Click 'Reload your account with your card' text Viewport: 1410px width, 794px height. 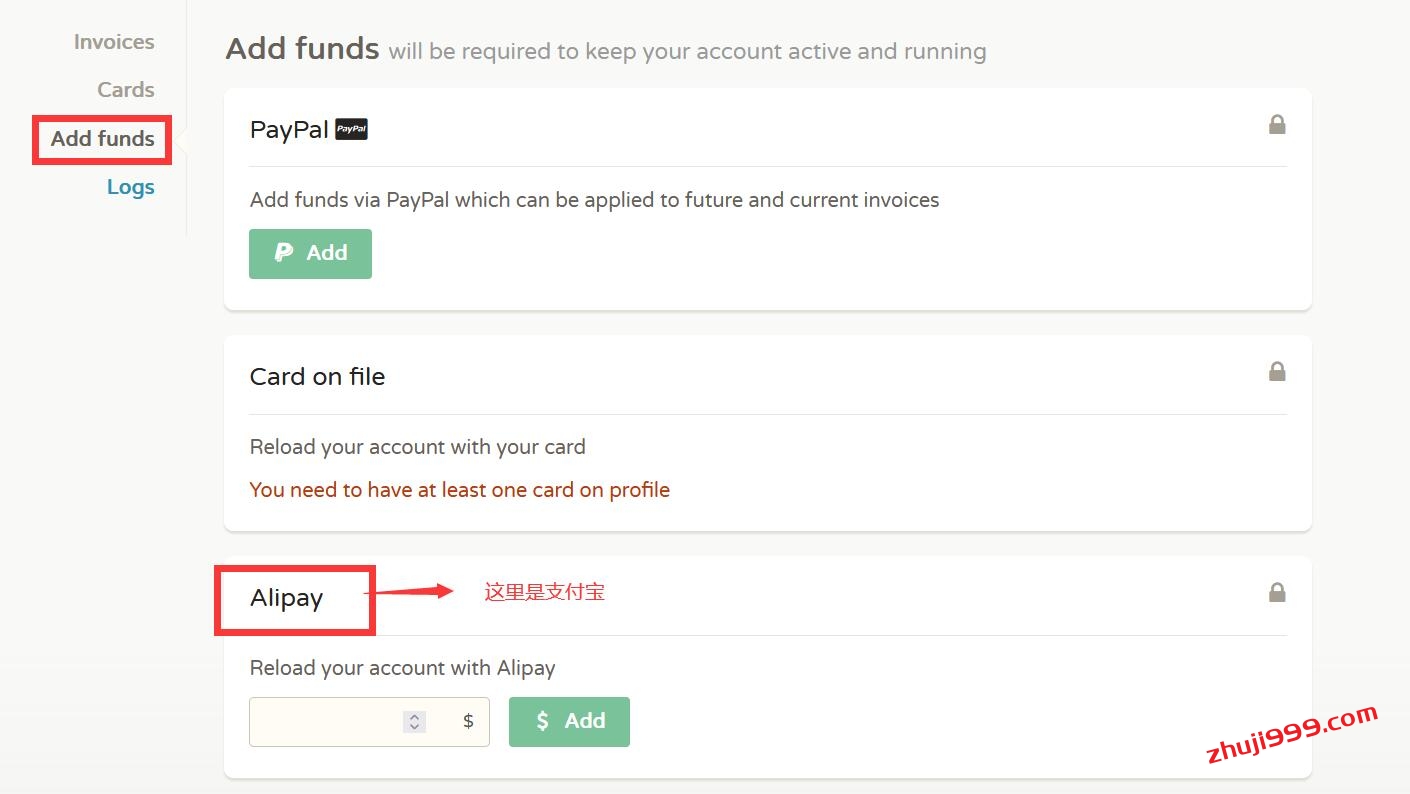pyautogui.click(x=417, y=447)
